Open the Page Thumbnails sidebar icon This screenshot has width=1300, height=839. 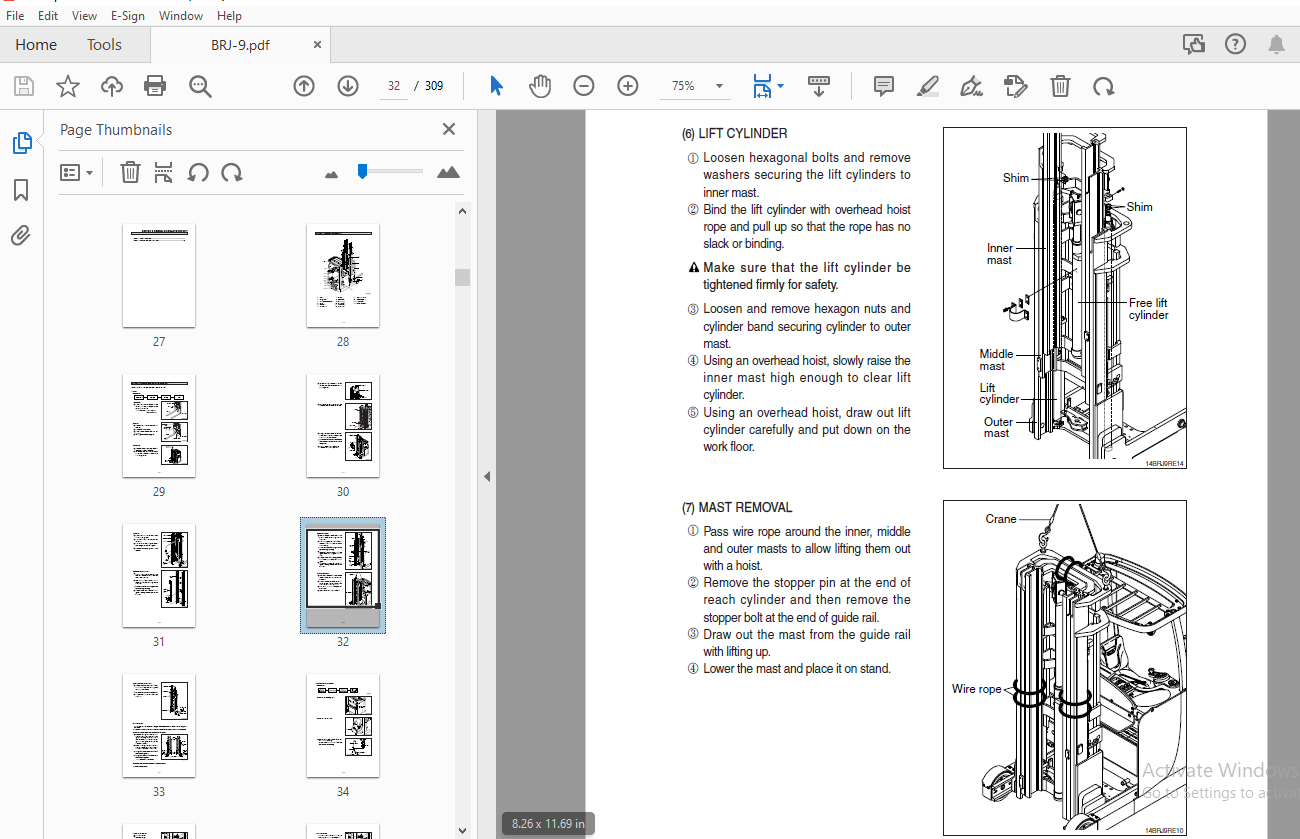click(22, 143)
